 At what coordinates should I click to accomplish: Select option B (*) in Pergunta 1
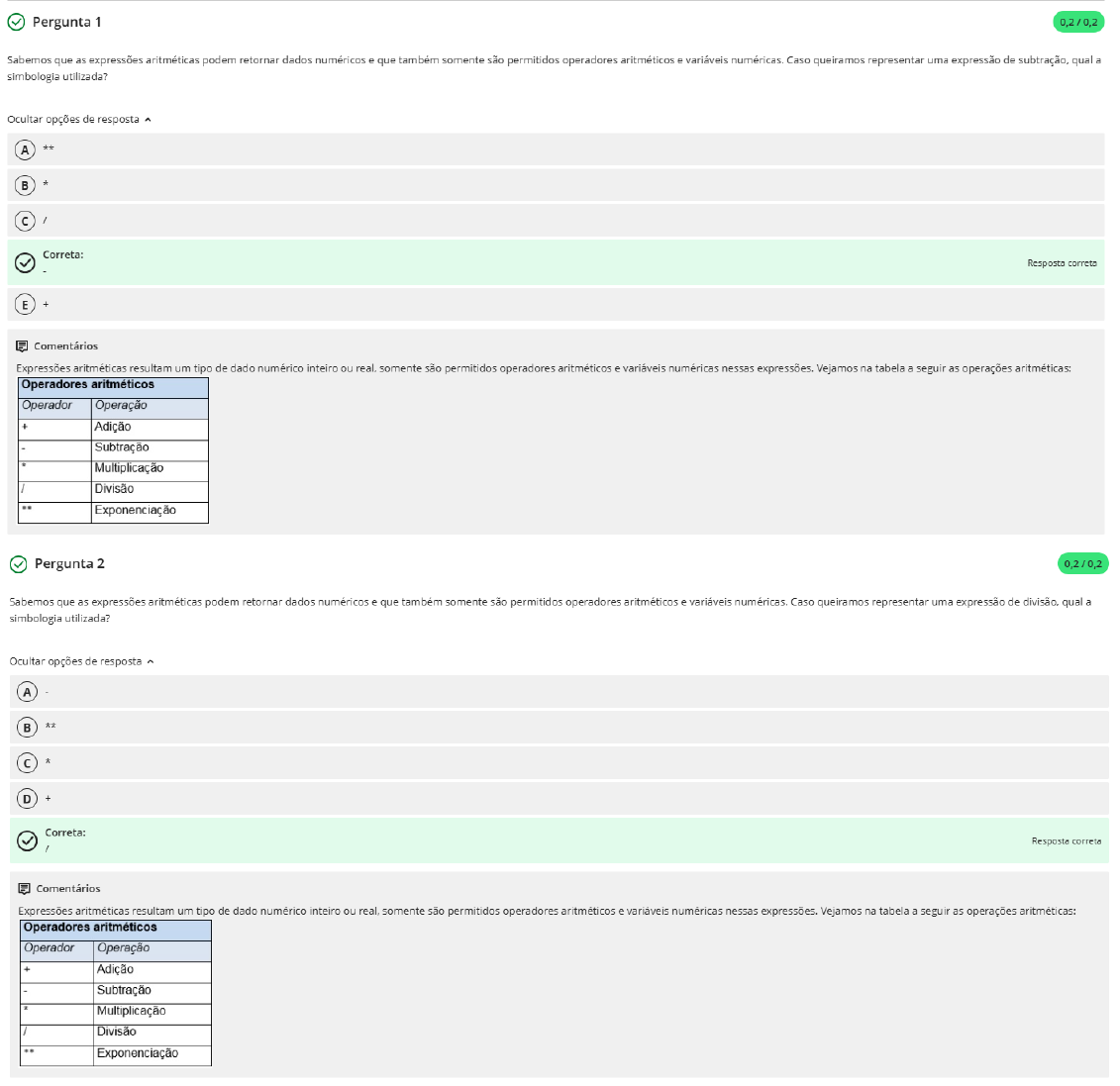click(x=26, y=185)
